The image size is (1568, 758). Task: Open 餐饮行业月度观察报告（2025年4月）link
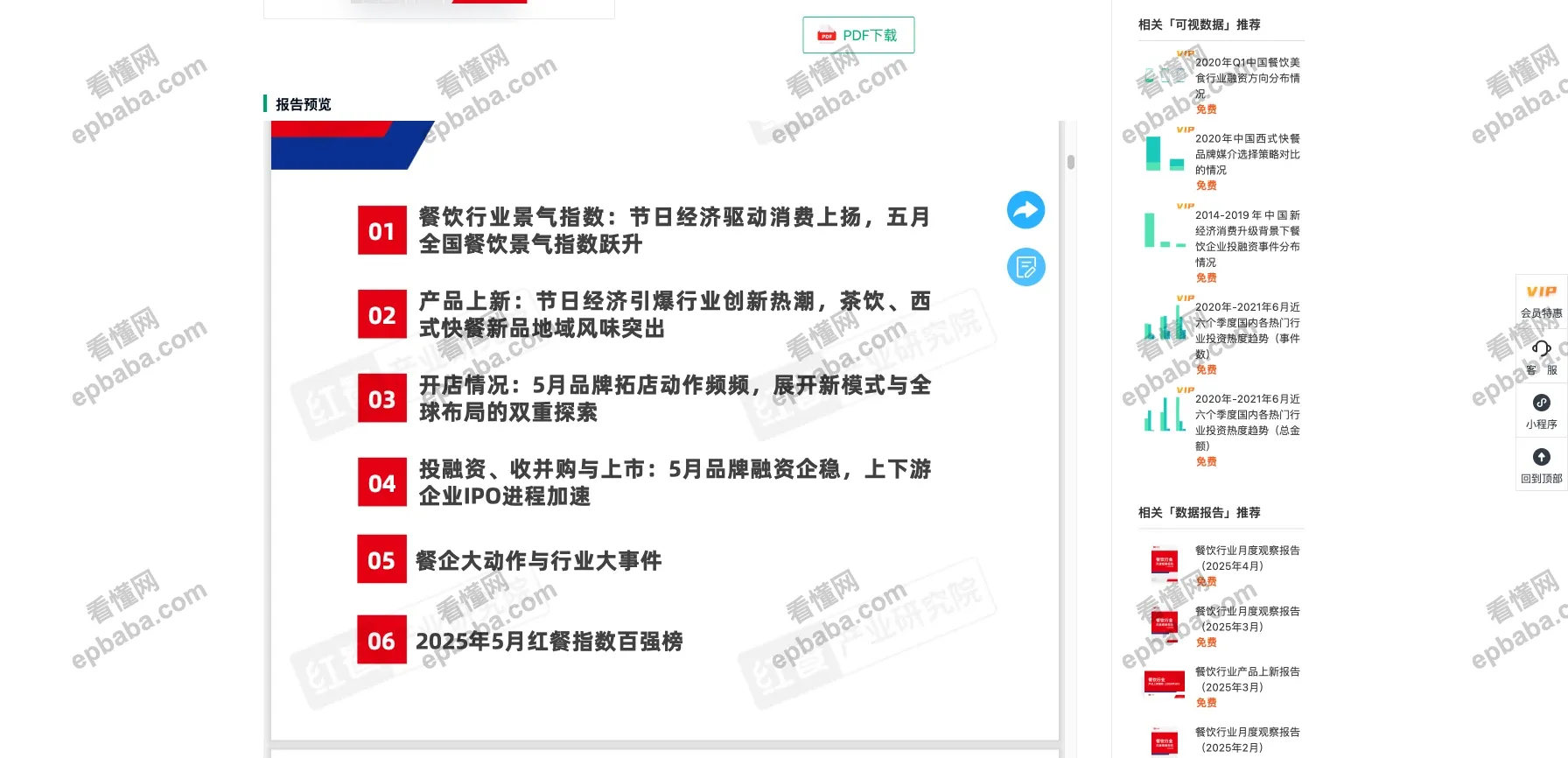tap(1248, 558)
